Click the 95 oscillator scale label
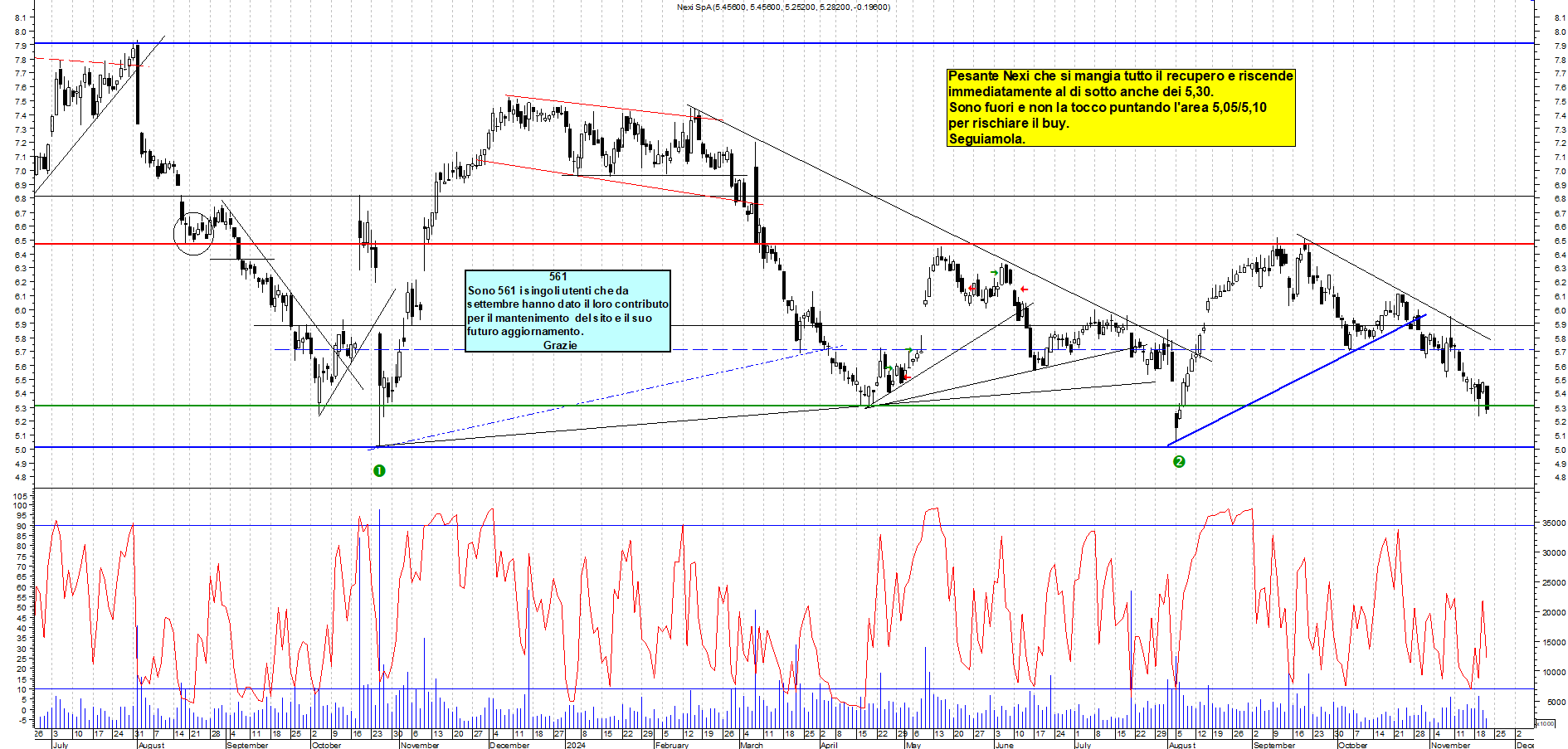Viewport: 1568px width, 749px height. point(22,515)
